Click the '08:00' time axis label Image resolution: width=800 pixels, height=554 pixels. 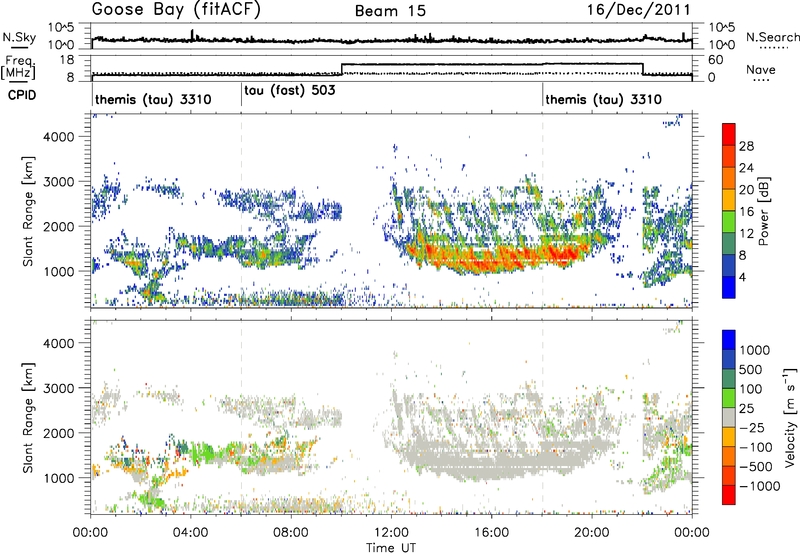pos(290,533)
